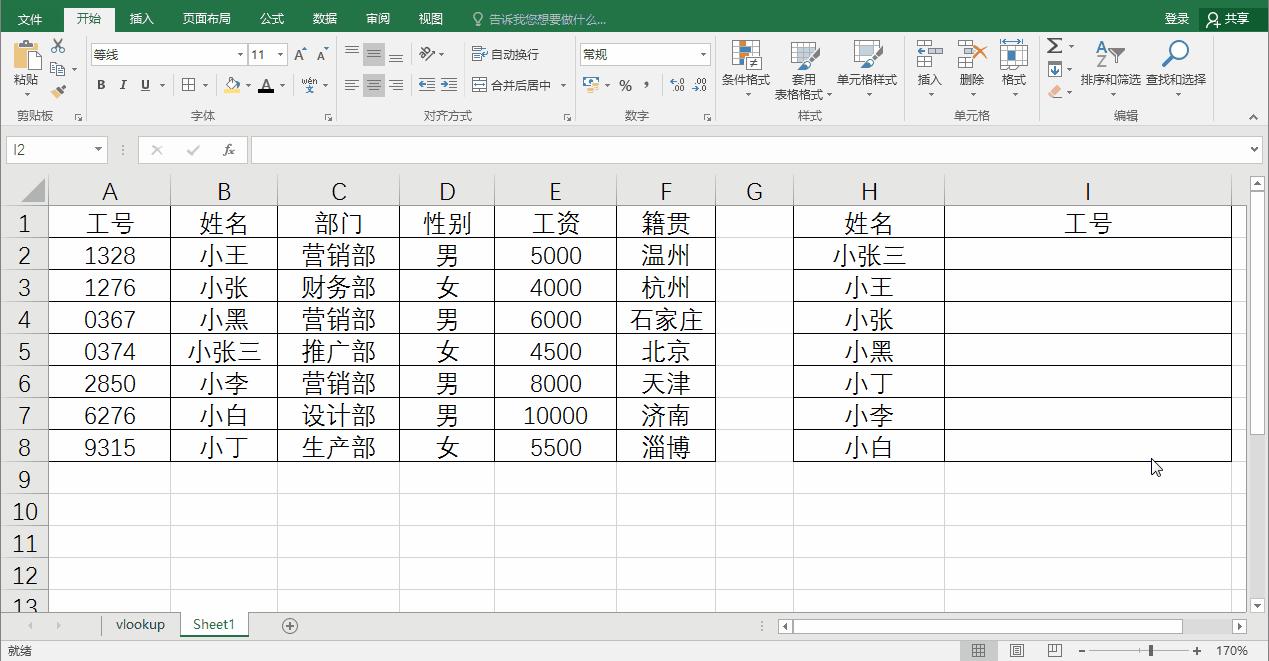This screenshot has width=1269, height=661.
Task: Click the insert function fx icon
Action: (230, 150)
